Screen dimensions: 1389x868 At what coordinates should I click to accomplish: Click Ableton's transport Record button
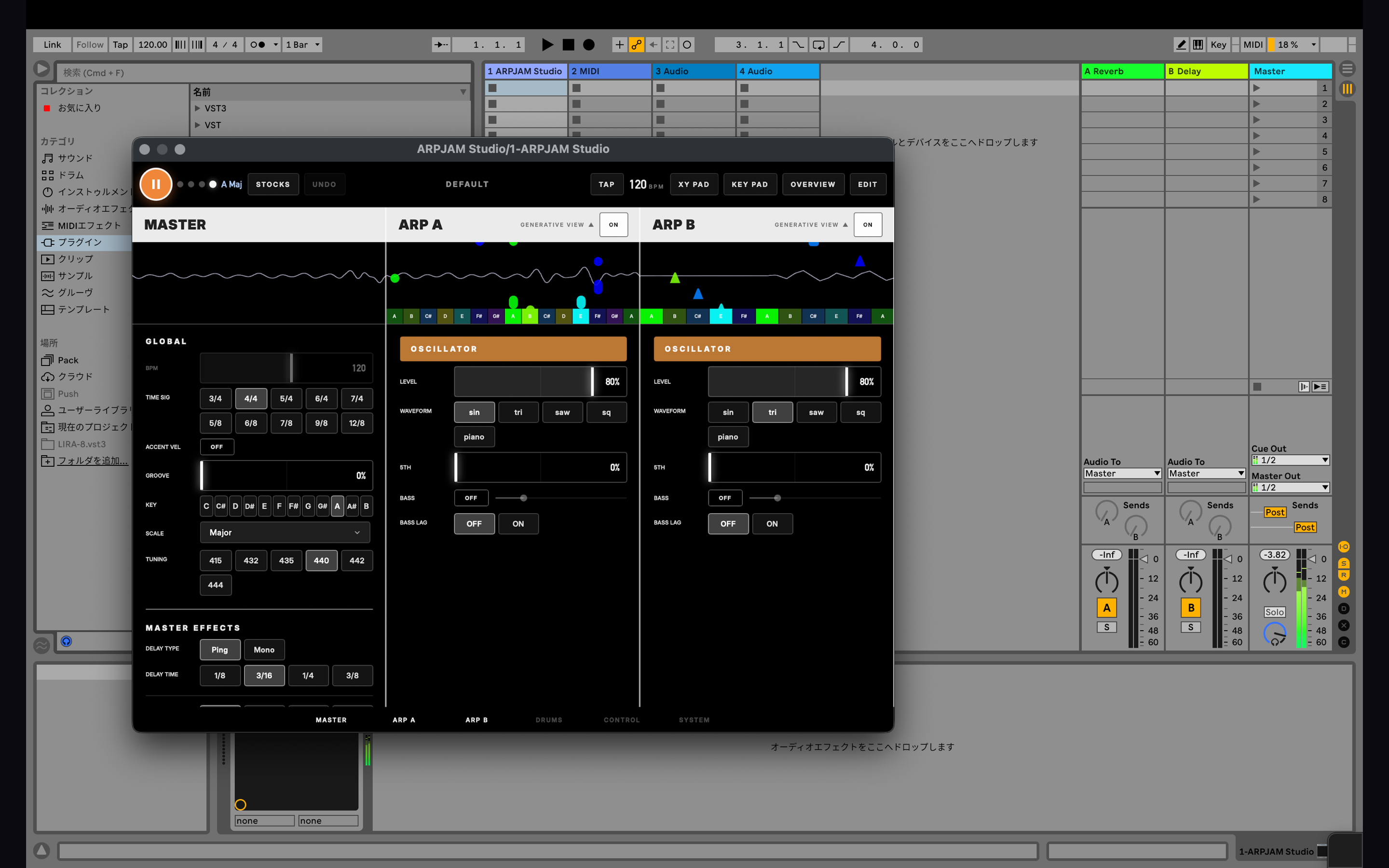click(x=589, y=45)
